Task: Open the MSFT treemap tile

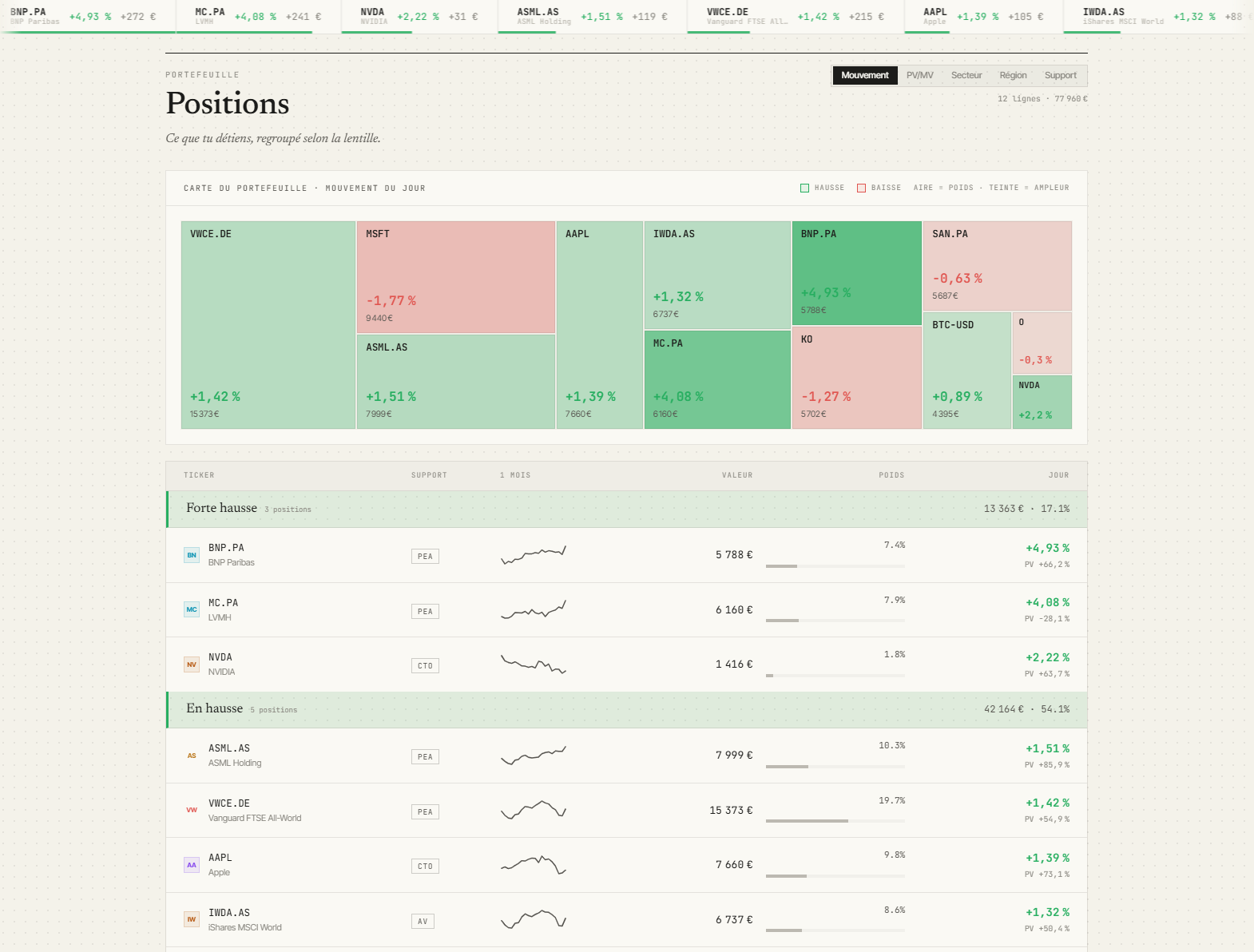Action: pos(456,277)
